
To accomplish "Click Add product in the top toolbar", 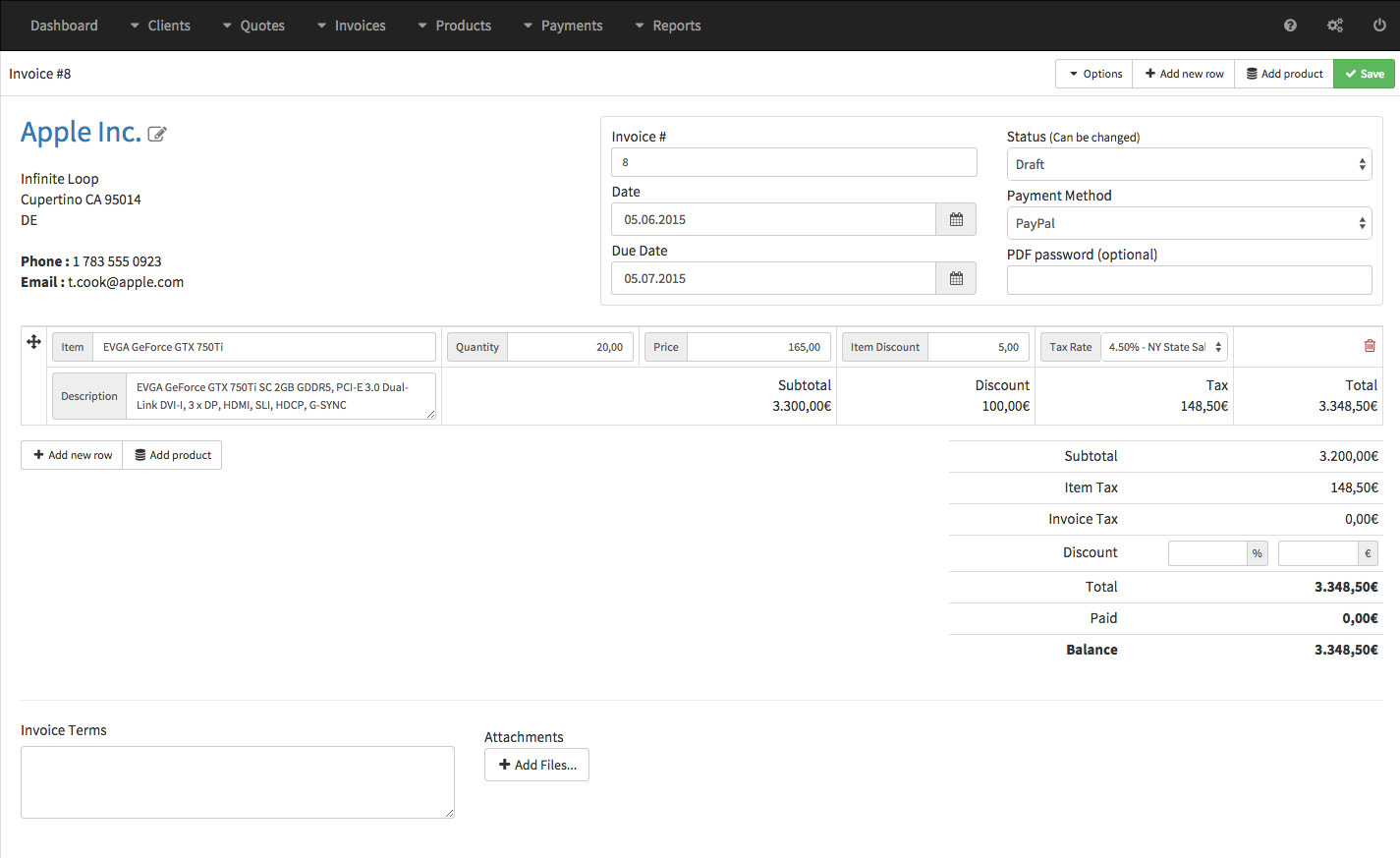I will 1283,73.
